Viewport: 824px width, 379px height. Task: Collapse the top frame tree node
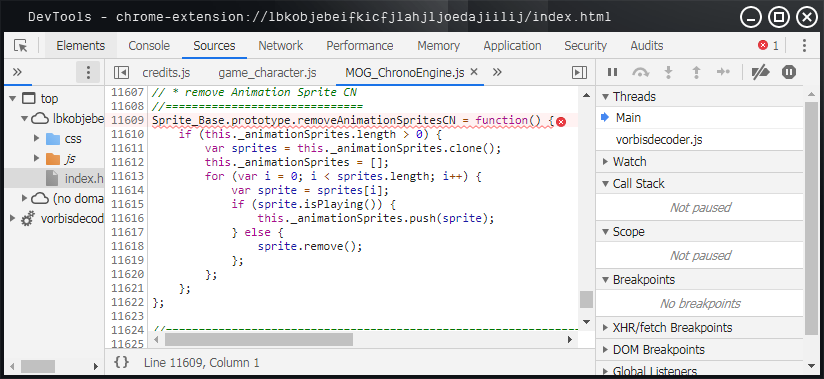[13, 99]
